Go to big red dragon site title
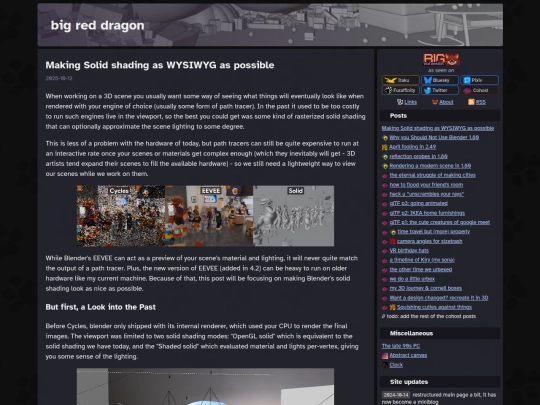 (97, 25)
